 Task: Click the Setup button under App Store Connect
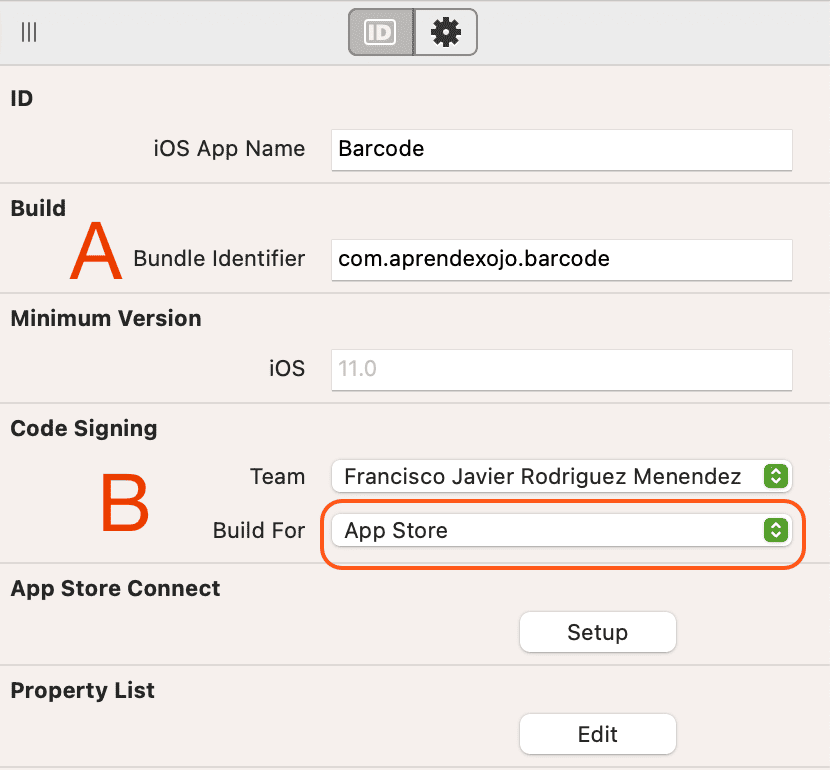click(x=597, y=632)
